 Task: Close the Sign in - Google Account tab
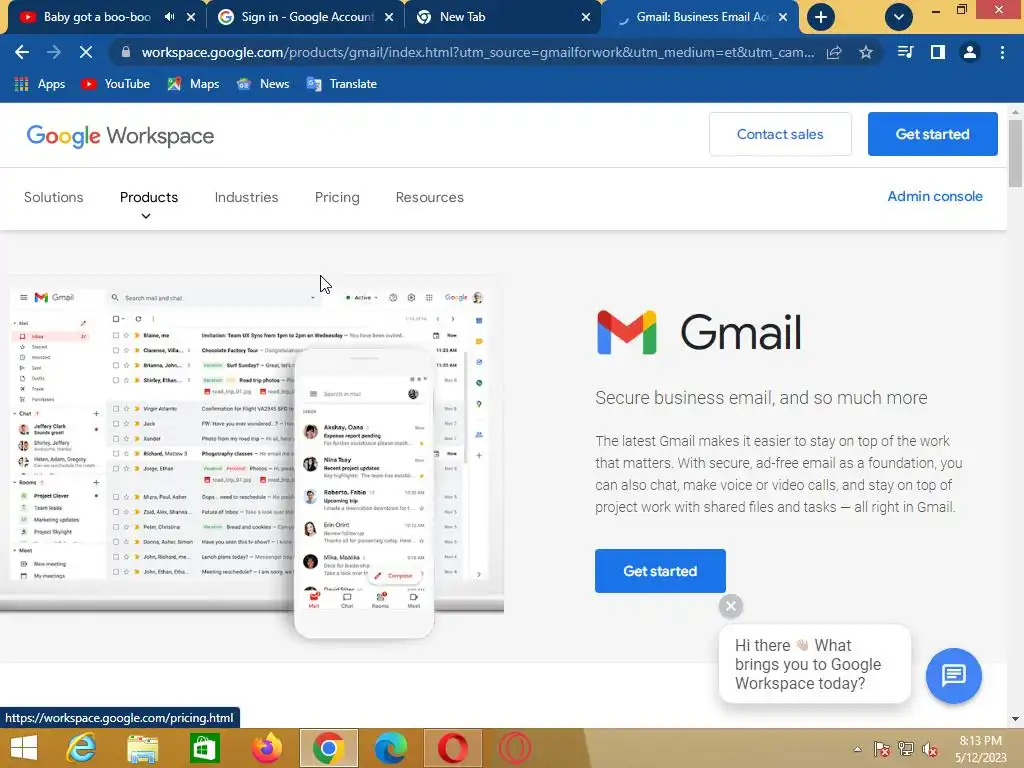389,17
